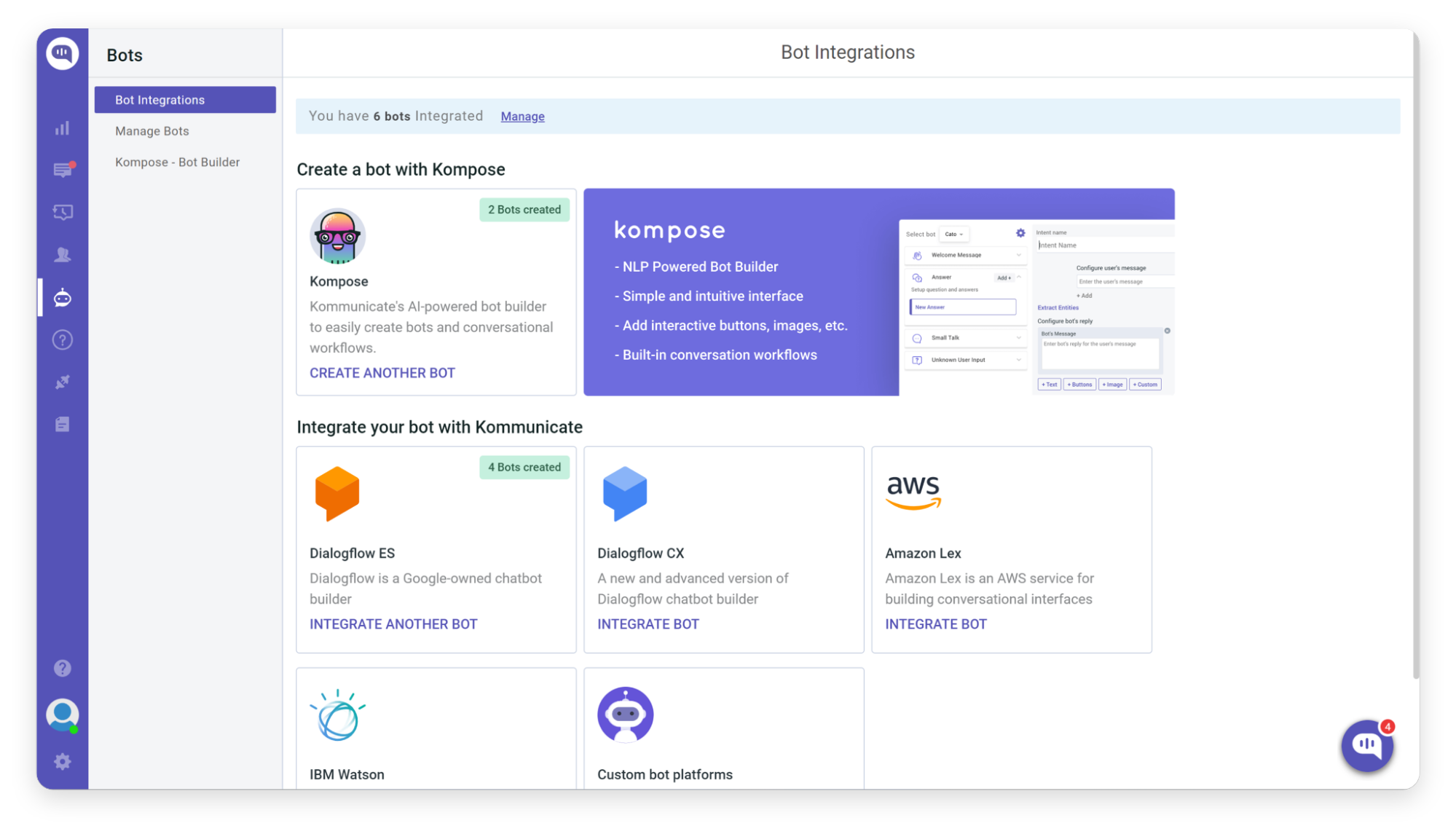Click the Dialogflow ES orange logo
This screenshot has width=1456, height=834.
pos(337,494)
